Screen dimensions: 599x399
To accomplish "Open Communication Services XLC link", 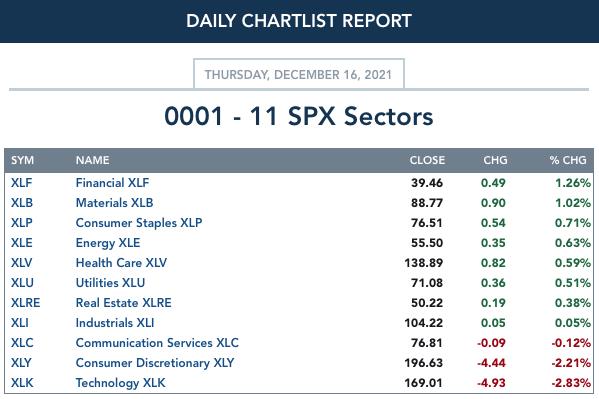I will [x=157, y=343].
